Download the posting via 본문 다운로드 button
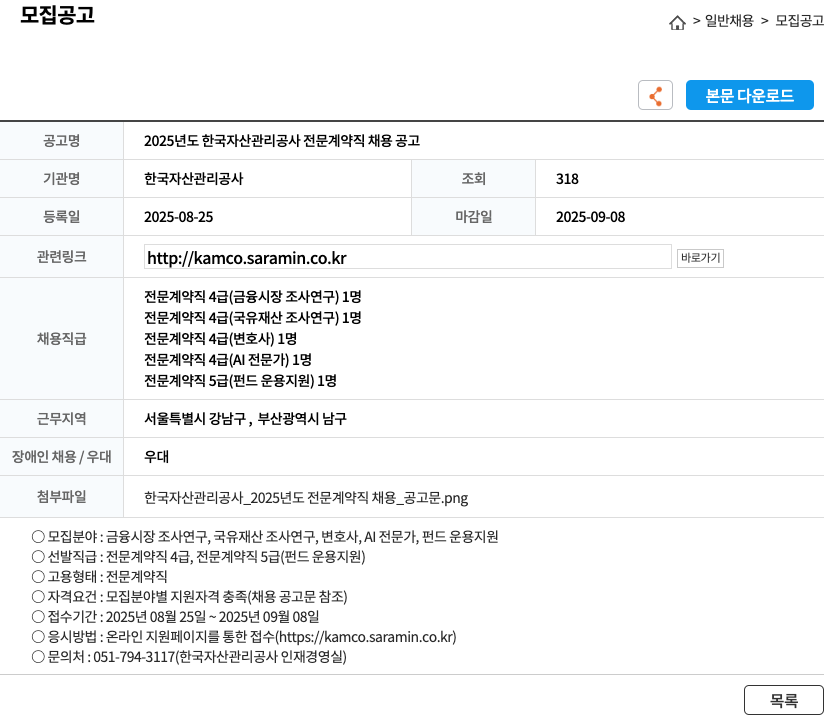The width and height of the screenshot is (824, 715). [x=749, y=95]
